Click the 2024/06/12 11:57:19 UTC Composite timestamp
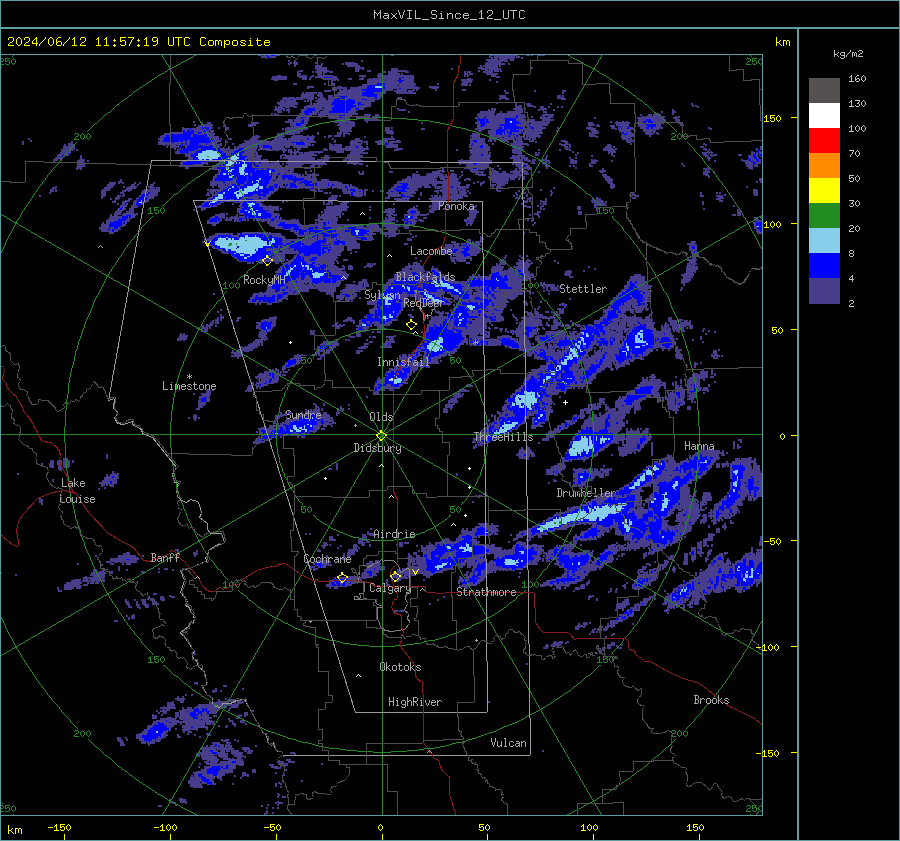900x841 pixels. (x=138, y=42)
